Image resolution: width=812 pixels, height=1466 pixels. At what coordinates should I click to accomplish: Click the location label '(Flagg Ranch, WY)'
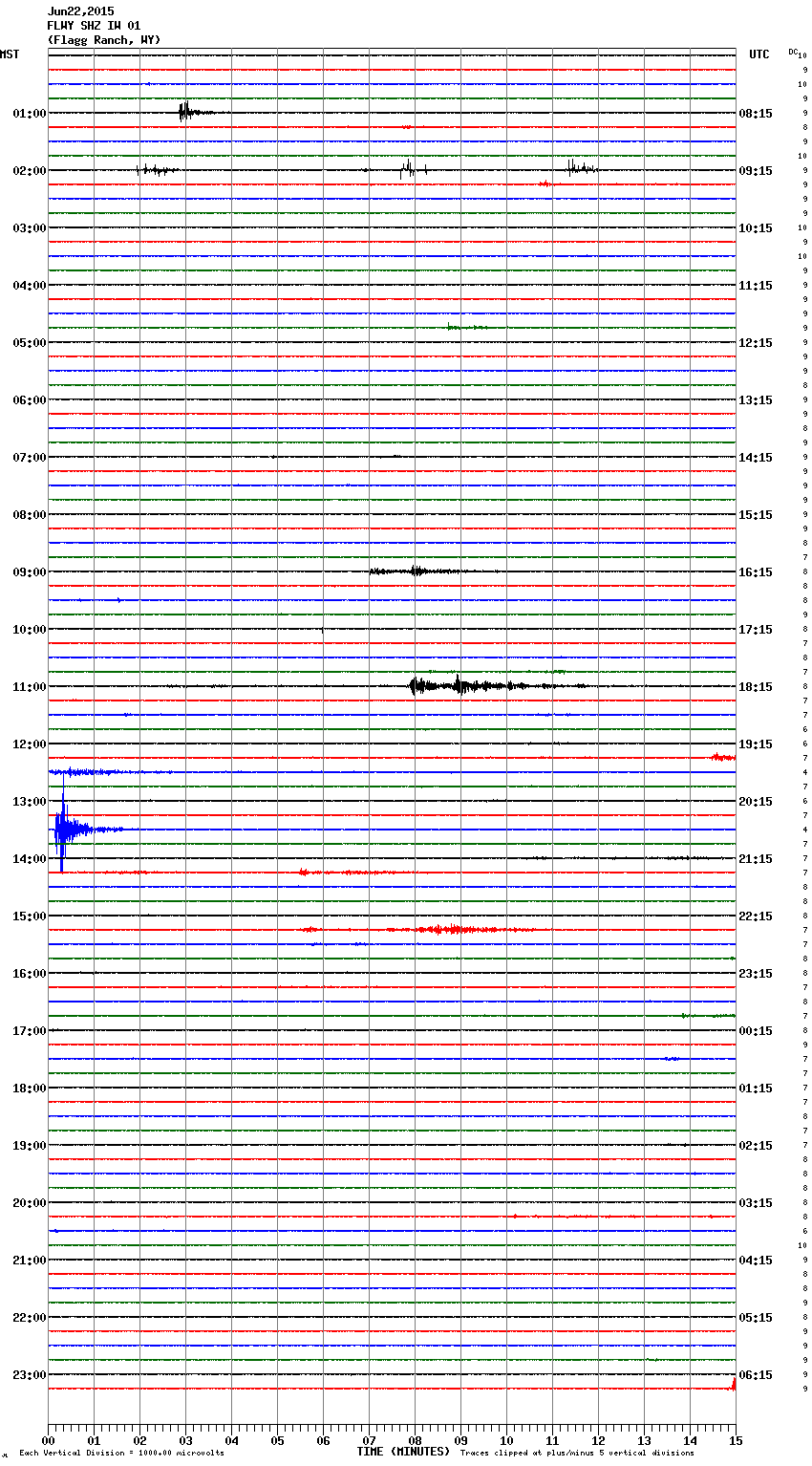click(104, 40)
